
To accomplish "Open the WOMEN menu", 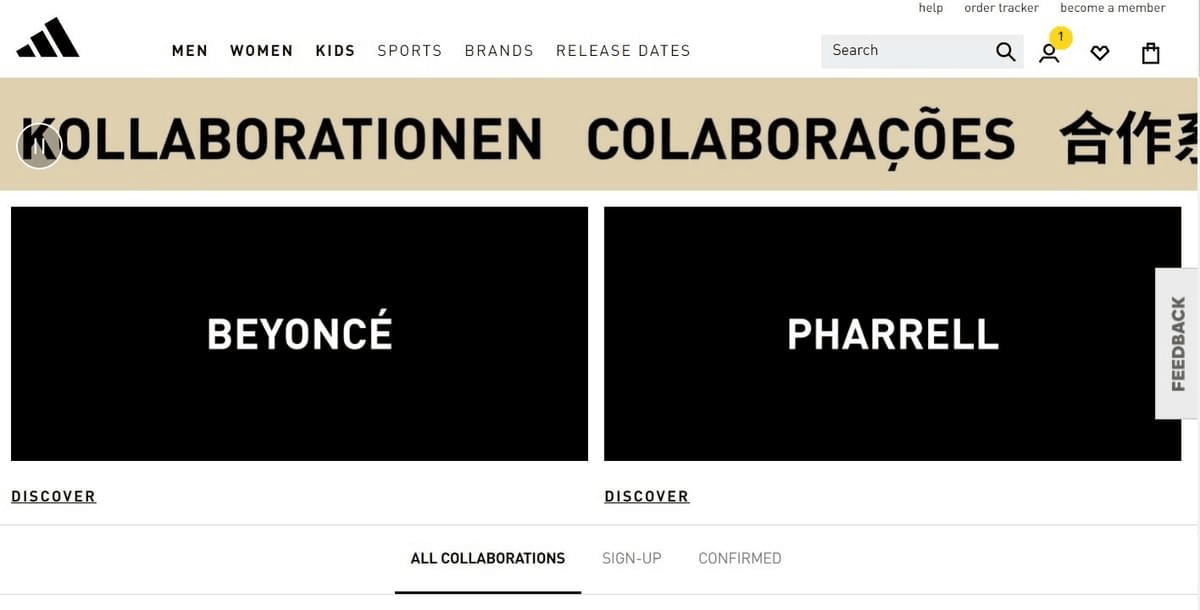I will (x=261, y=50).
